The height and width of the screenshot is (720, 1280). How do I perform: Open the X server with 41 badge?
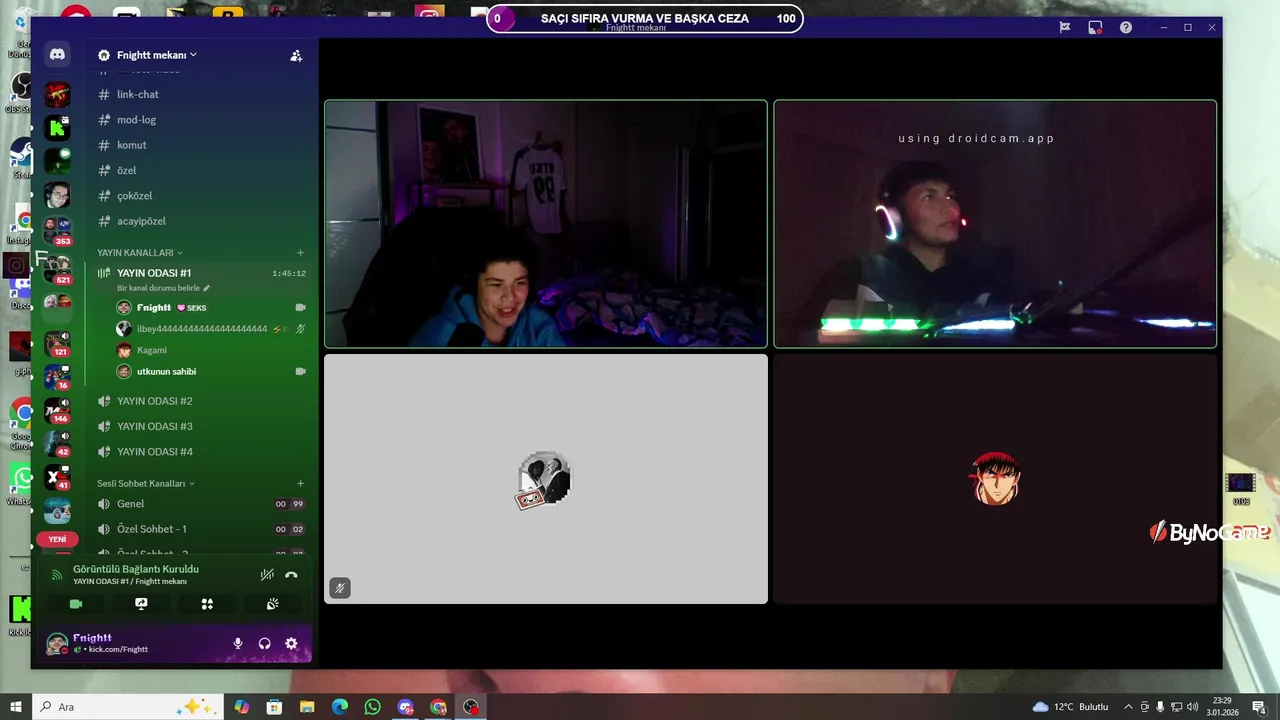point(57,477)
